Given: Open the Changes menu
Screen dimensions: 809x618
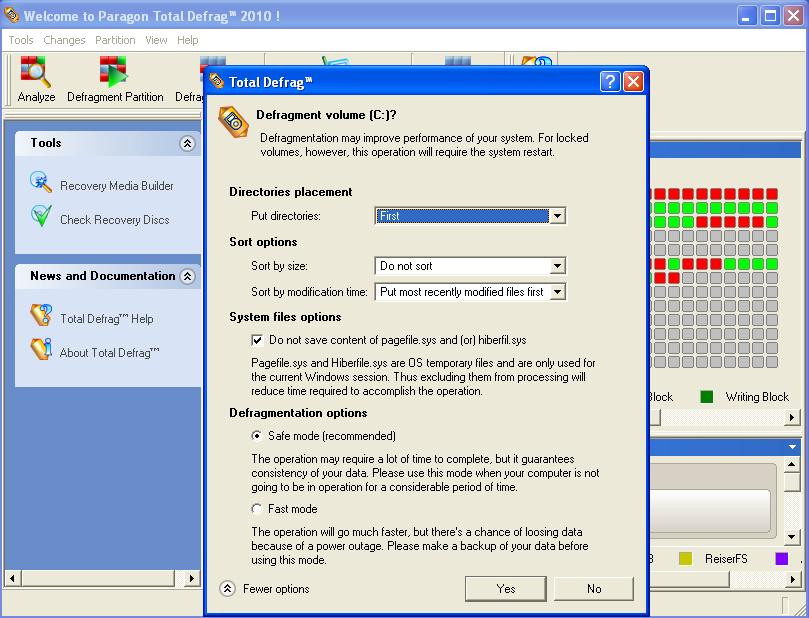Looking at the screenshot, I should tap(64, 40).
